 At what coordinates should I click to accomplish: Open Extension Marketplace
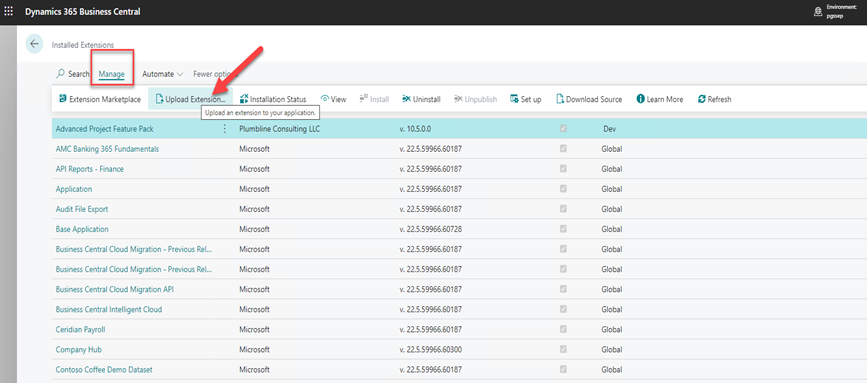[100, 99]
